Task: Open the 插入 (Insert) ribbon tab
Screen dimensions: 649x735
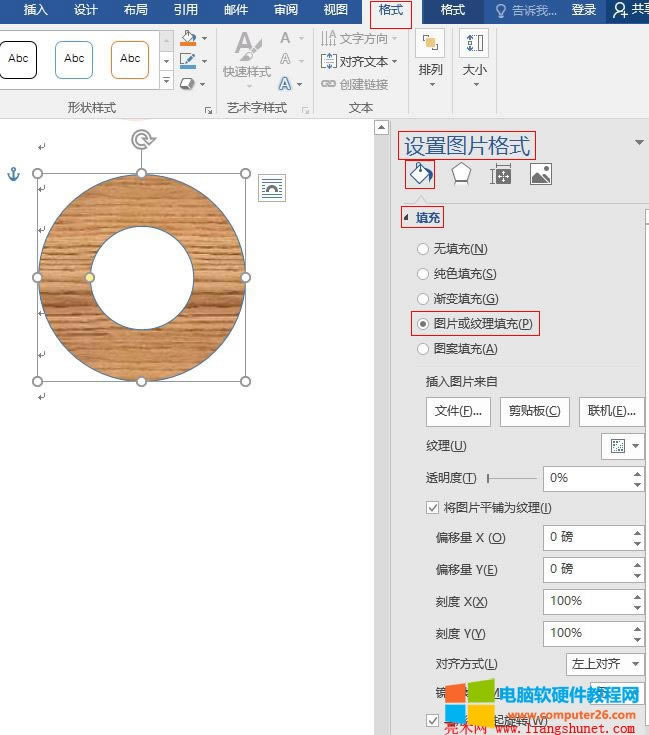Action: click(x=35, y=10)
